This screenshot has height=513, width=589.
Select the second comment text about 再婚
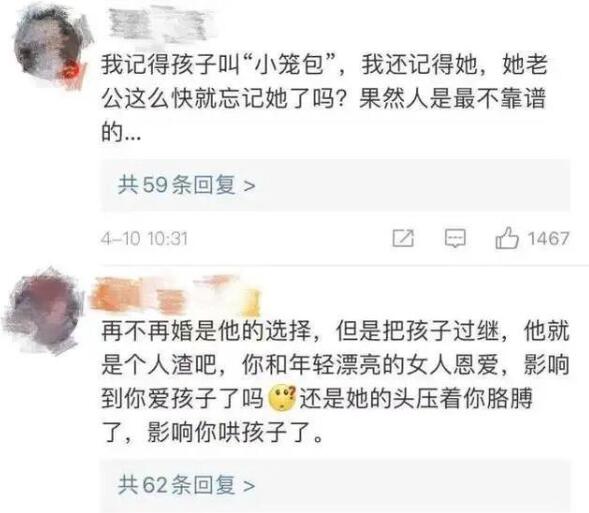[335, 381]
